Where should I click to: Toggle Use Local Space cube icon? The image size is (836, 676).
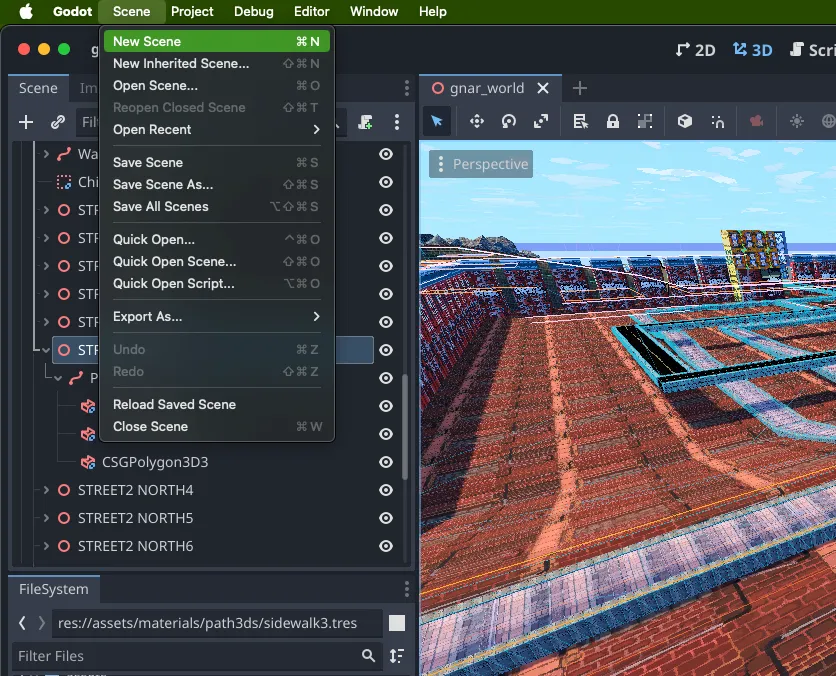click(x=685, y=122)
